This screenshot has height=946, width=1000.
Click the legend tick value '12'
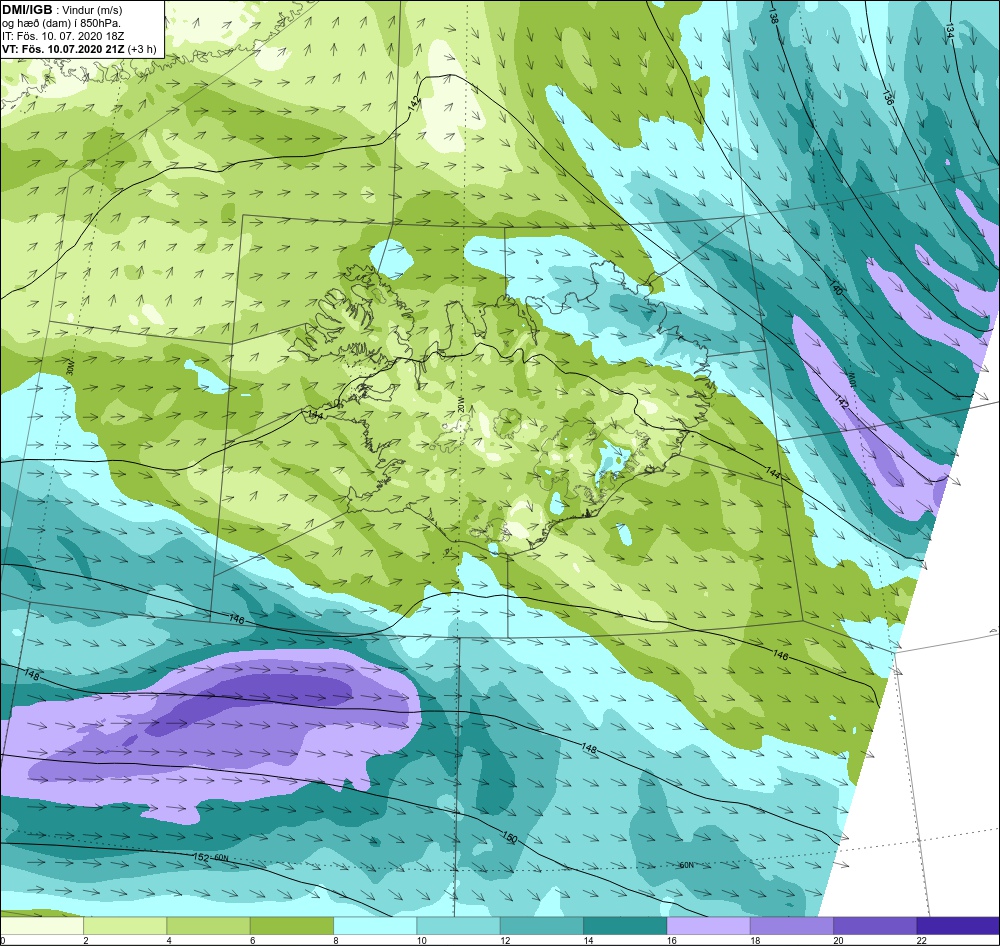click(x=505, y=940)
